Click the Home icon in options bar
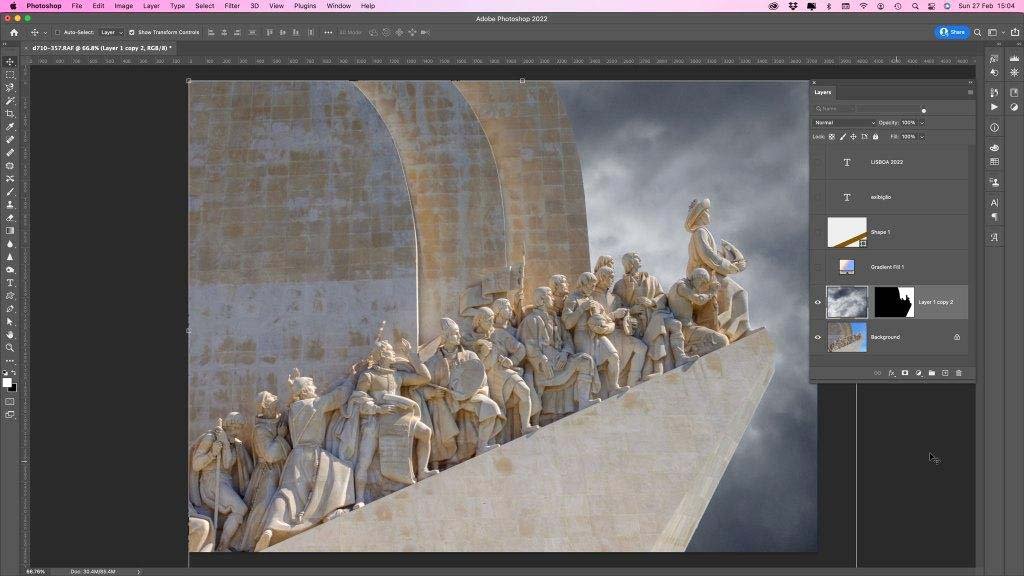Screen dimensions: 1024x576 (x=14, y=32)
